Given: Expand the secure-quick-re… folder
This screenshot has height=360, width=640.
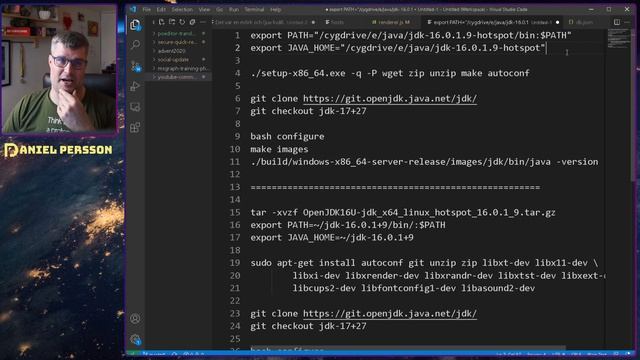Looking at the screenshot, I should coord(179,42).
